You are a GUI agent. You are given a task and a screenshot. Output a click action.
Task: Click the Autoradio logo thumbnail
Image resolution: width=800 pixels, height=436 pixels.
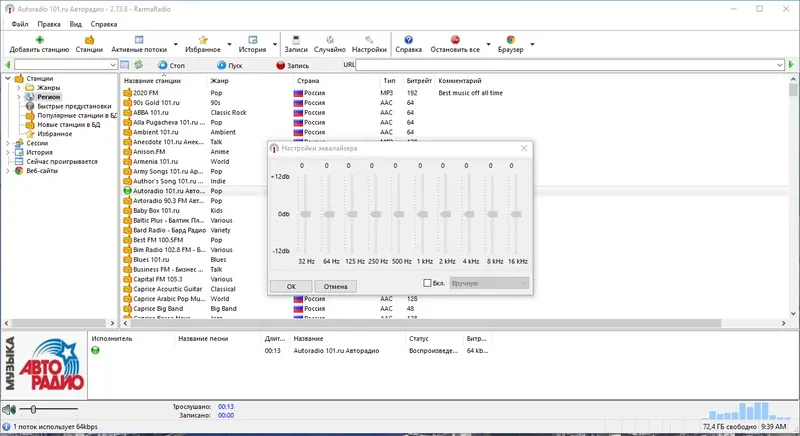pyautogui.click(x=44, y=365)
